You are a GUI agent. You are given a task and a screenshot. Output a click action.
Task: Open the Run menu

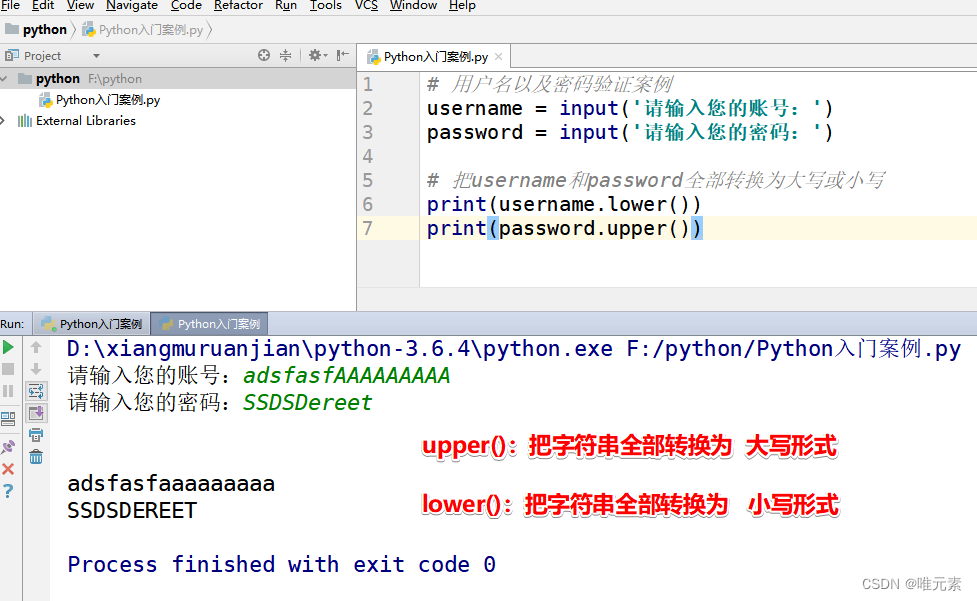tap(286, 6)
